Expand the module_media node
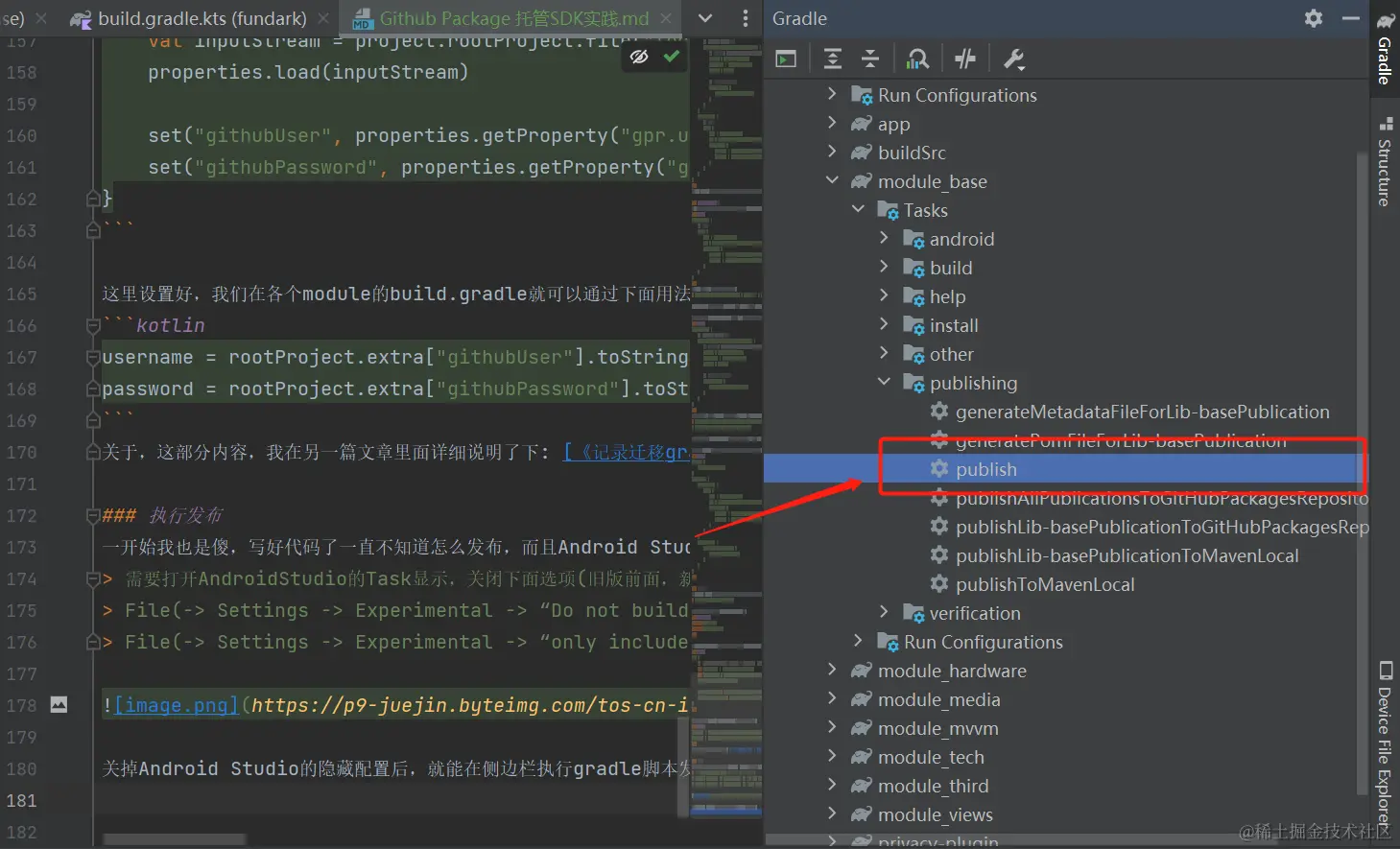Image resolution: width=1400 pixels, height=849 pixels. [x=832, y=698]
